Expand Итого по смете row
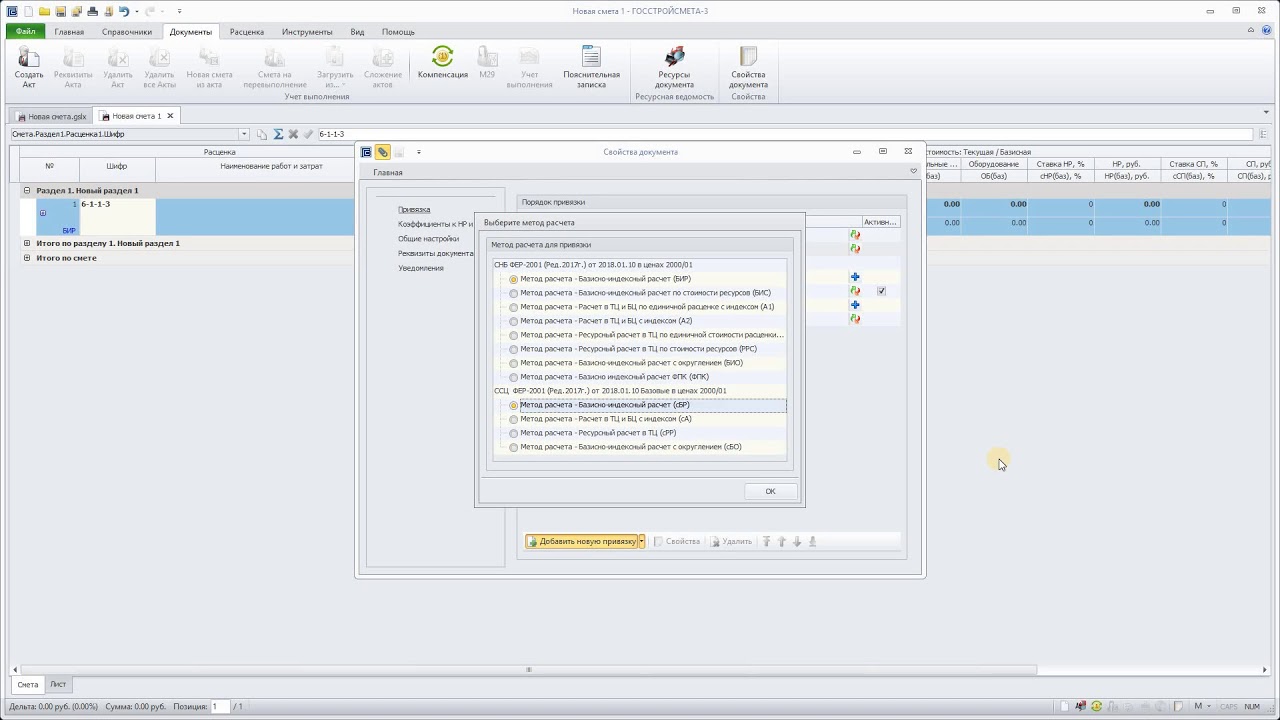The image size is (1280, 720). pos(27,258)
